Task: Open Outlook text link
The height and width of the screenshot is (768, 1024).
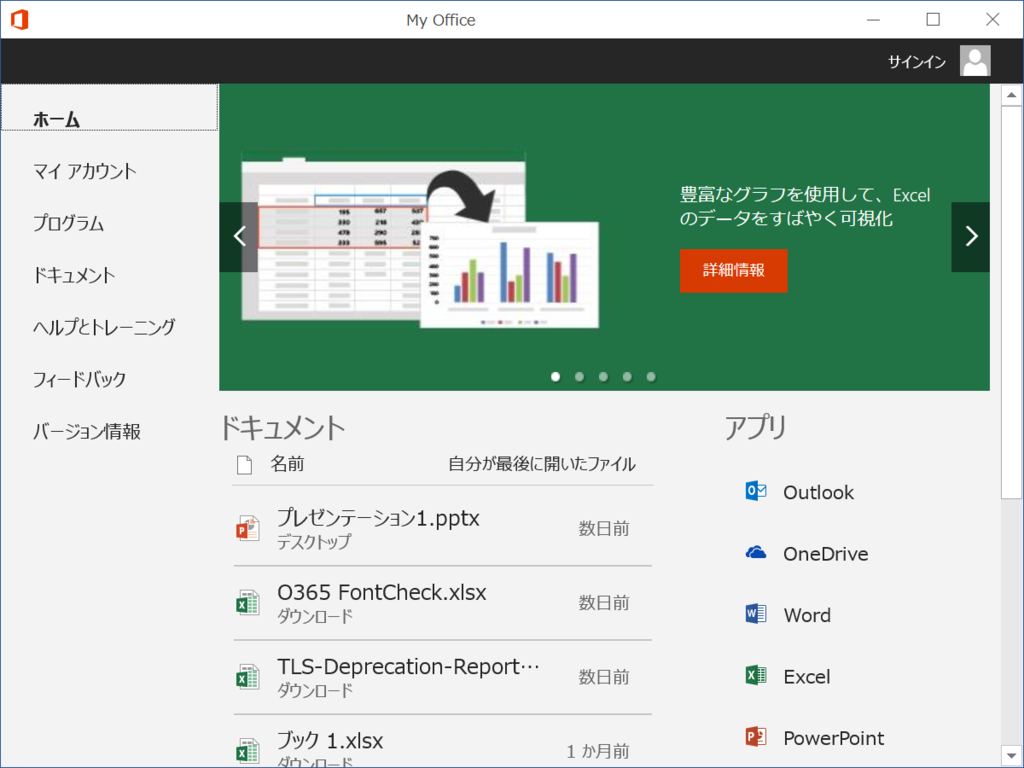Action: [818, 492]
